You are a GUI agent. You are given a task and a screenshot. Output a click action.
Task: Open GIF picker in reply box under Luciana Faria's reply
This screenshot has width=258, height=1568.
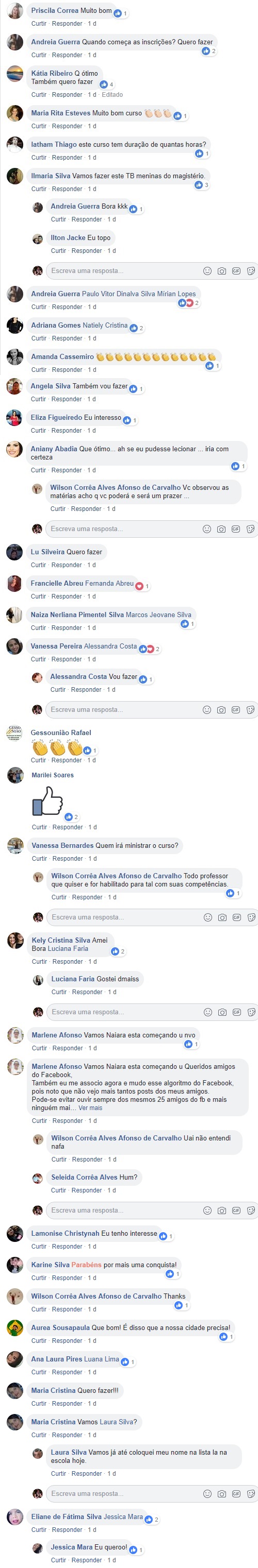coord(237,1012)
